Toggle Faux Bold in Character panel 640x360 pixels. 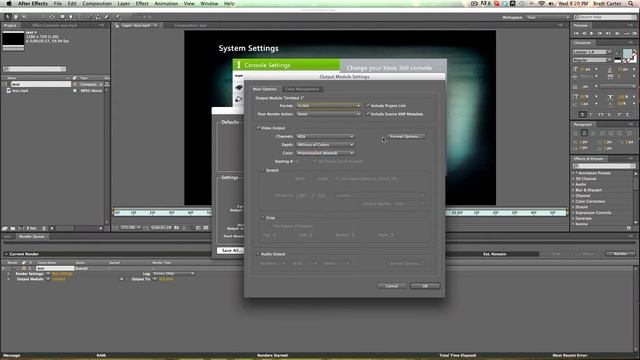pos(582,115)
